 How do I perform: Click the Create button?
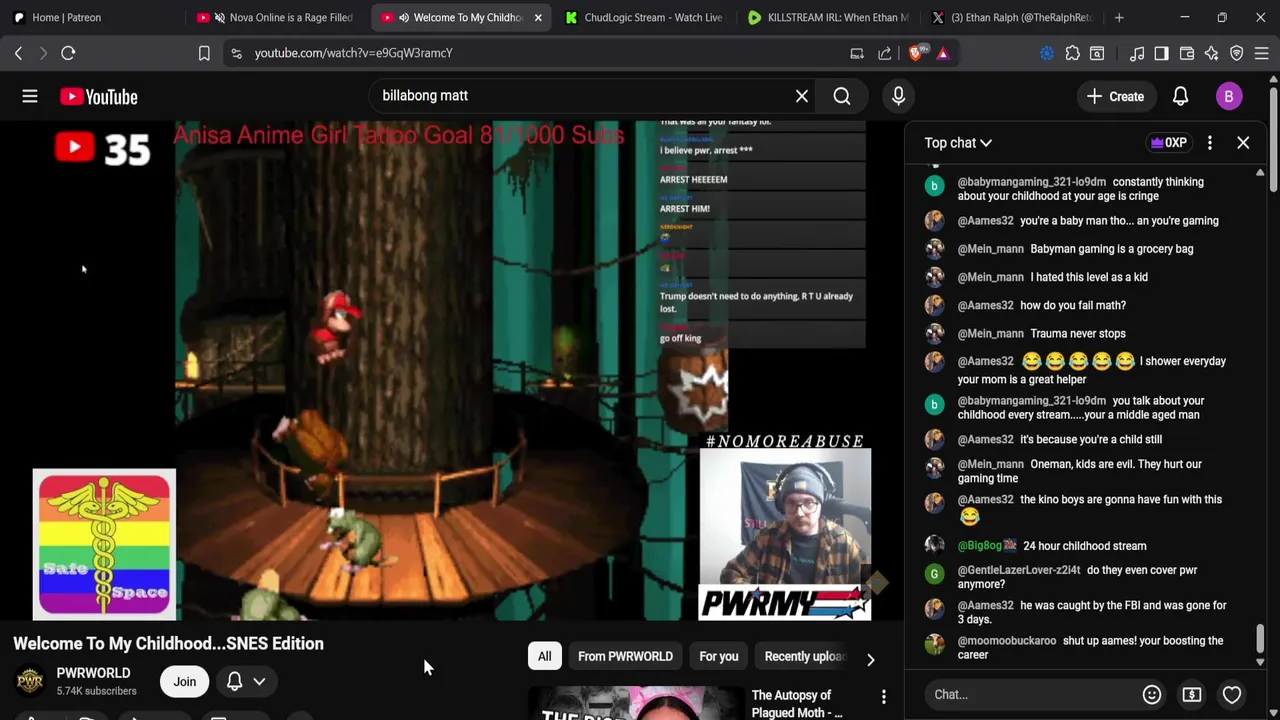[x=1115, y=96]
